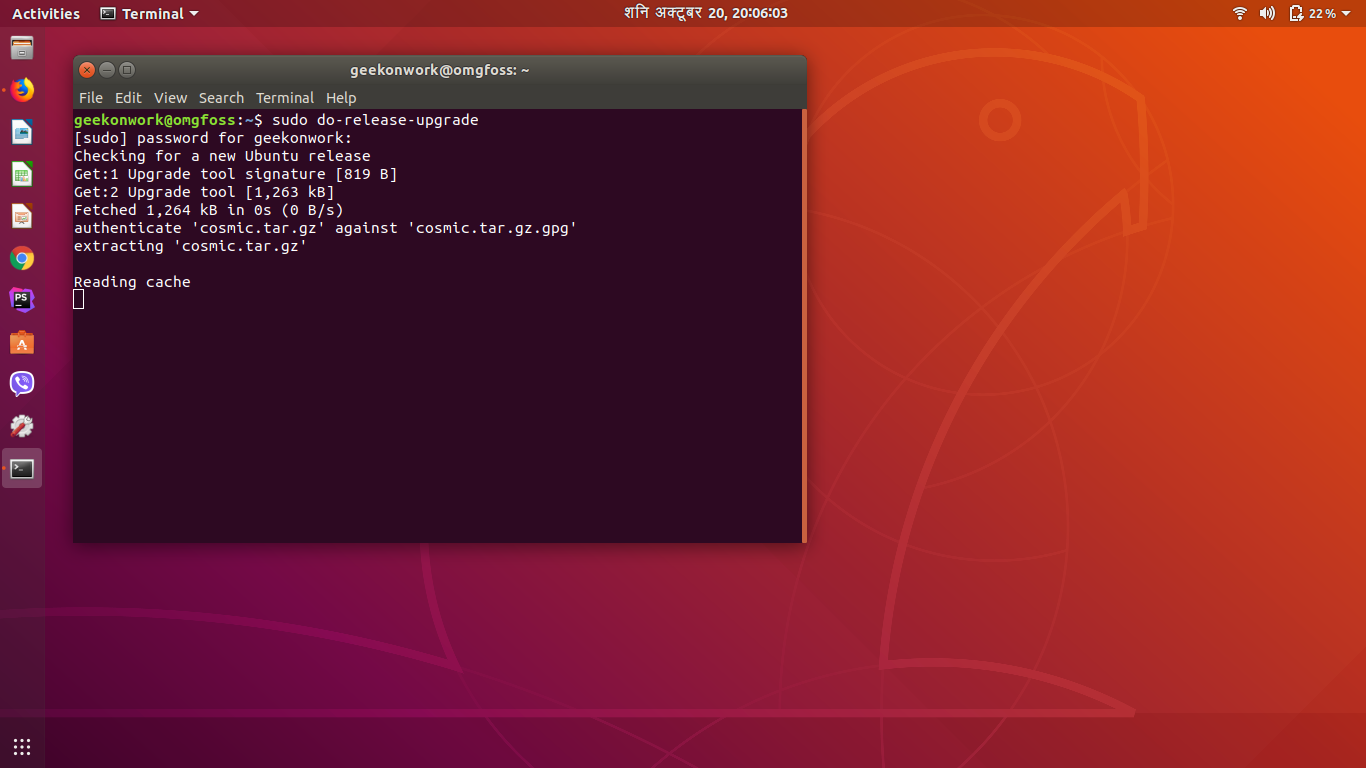Click the 'authenticate cosmic.tar.gz' line
This screenshot has width=1366, height=768.
pos(325,228)
